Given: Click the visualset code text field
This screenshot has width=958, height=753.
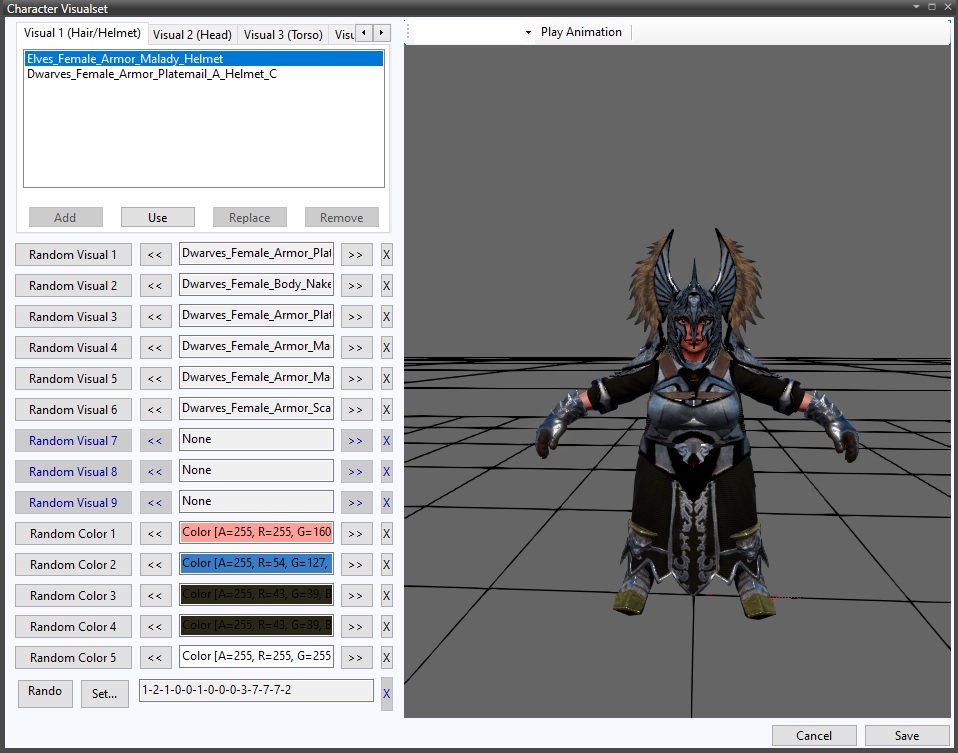Looking at the screenshot, I should (x=256, y=691).
